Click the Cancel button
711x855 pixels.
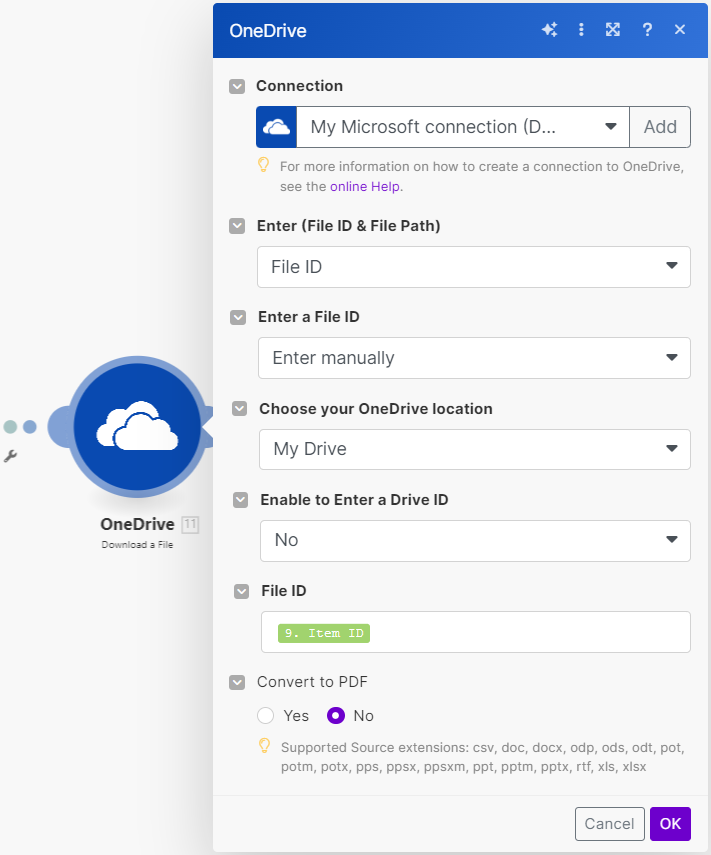coord(610,823)
